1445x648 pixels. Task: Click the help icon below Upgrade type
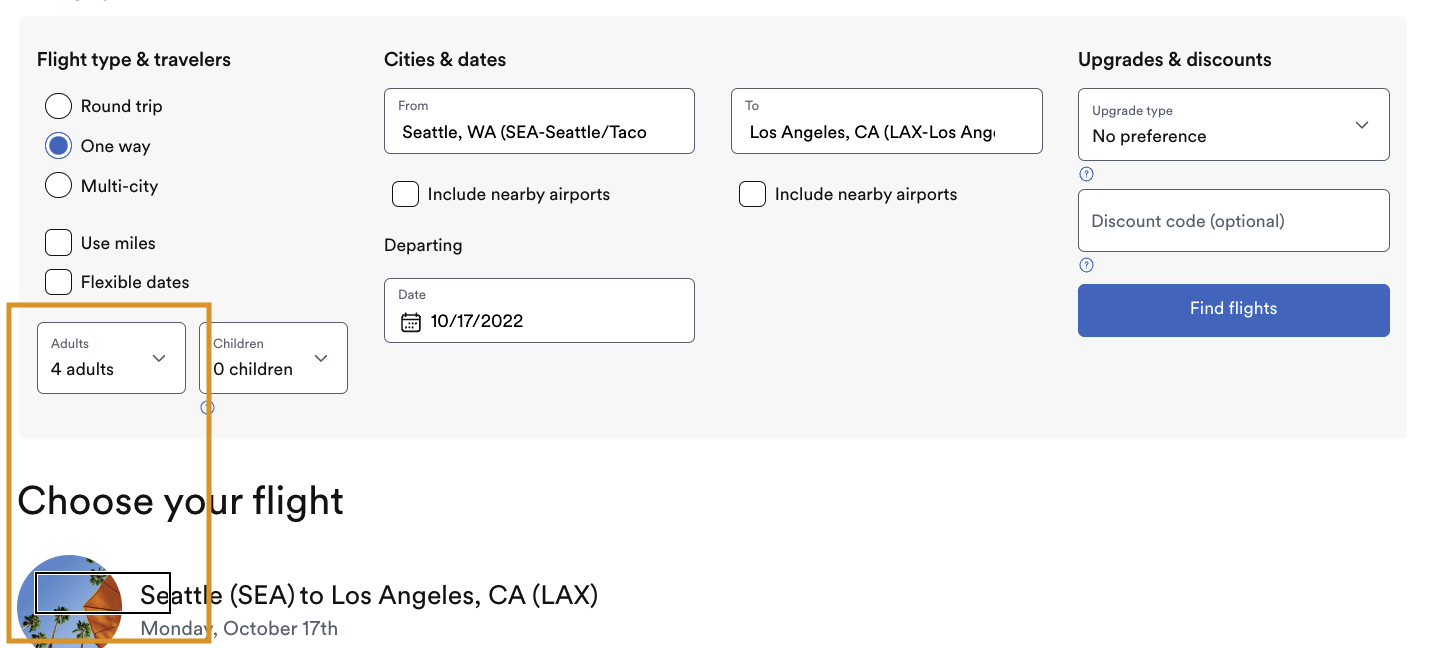point(1086,173)
